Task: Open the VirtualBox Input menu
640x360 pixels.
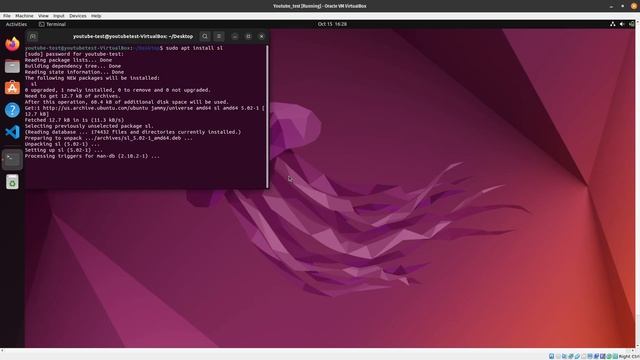Action: click(59, 16)
